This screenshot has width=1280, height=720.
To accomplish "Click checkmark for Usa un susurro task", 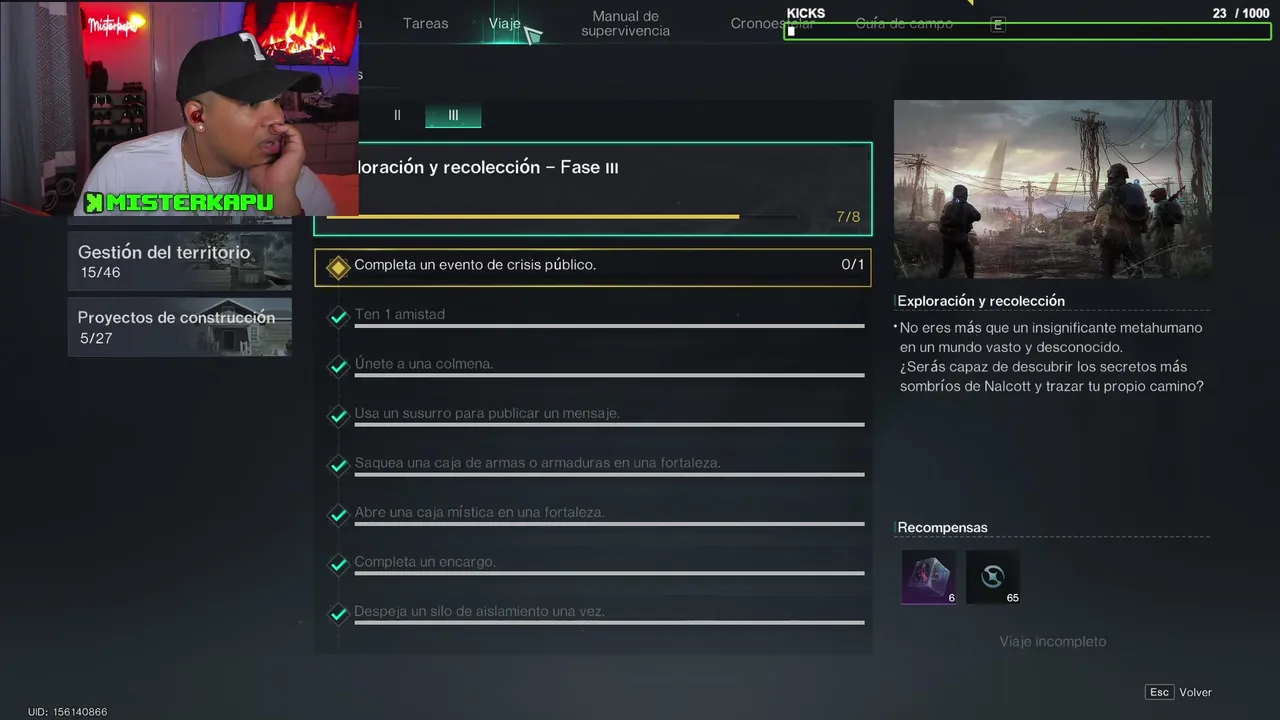I will pyautogui.click(x=338, y=416).
